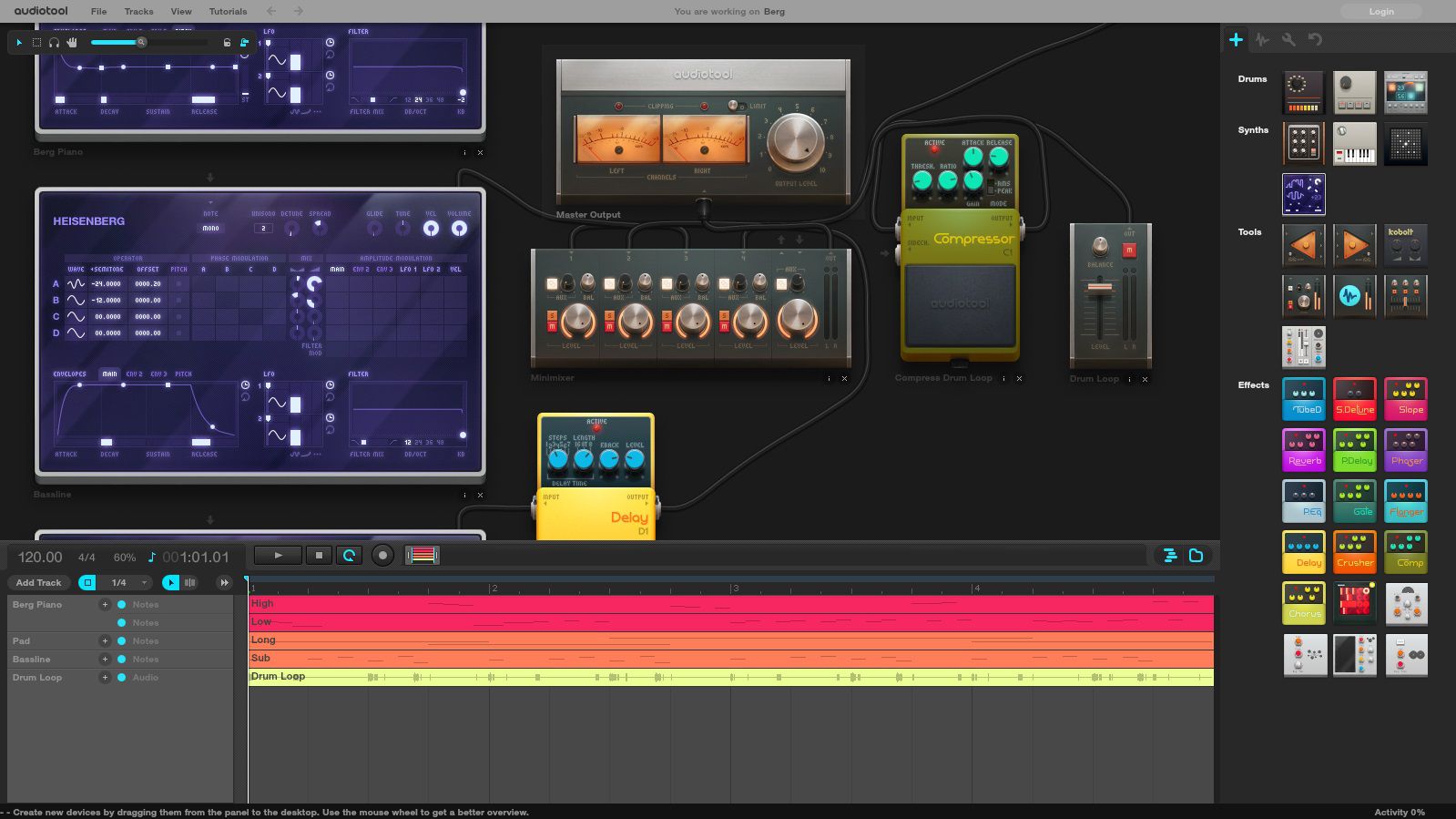Pick the dot-grid tone matrix synth
Screen dimensions: 1456x819
(x=1405, y=144)
